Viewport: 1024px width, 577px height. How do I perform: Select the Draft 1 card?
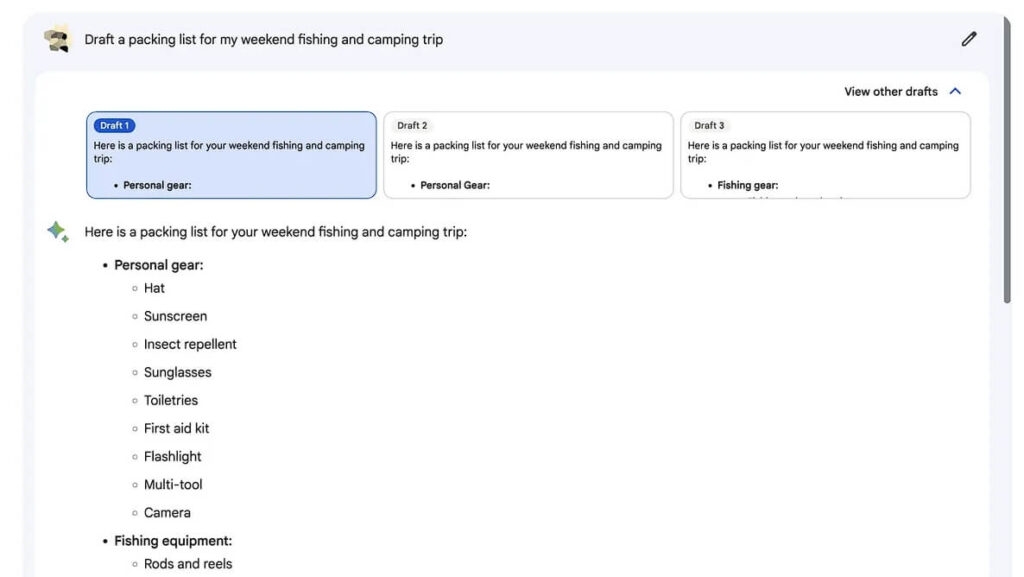(231, 155)
